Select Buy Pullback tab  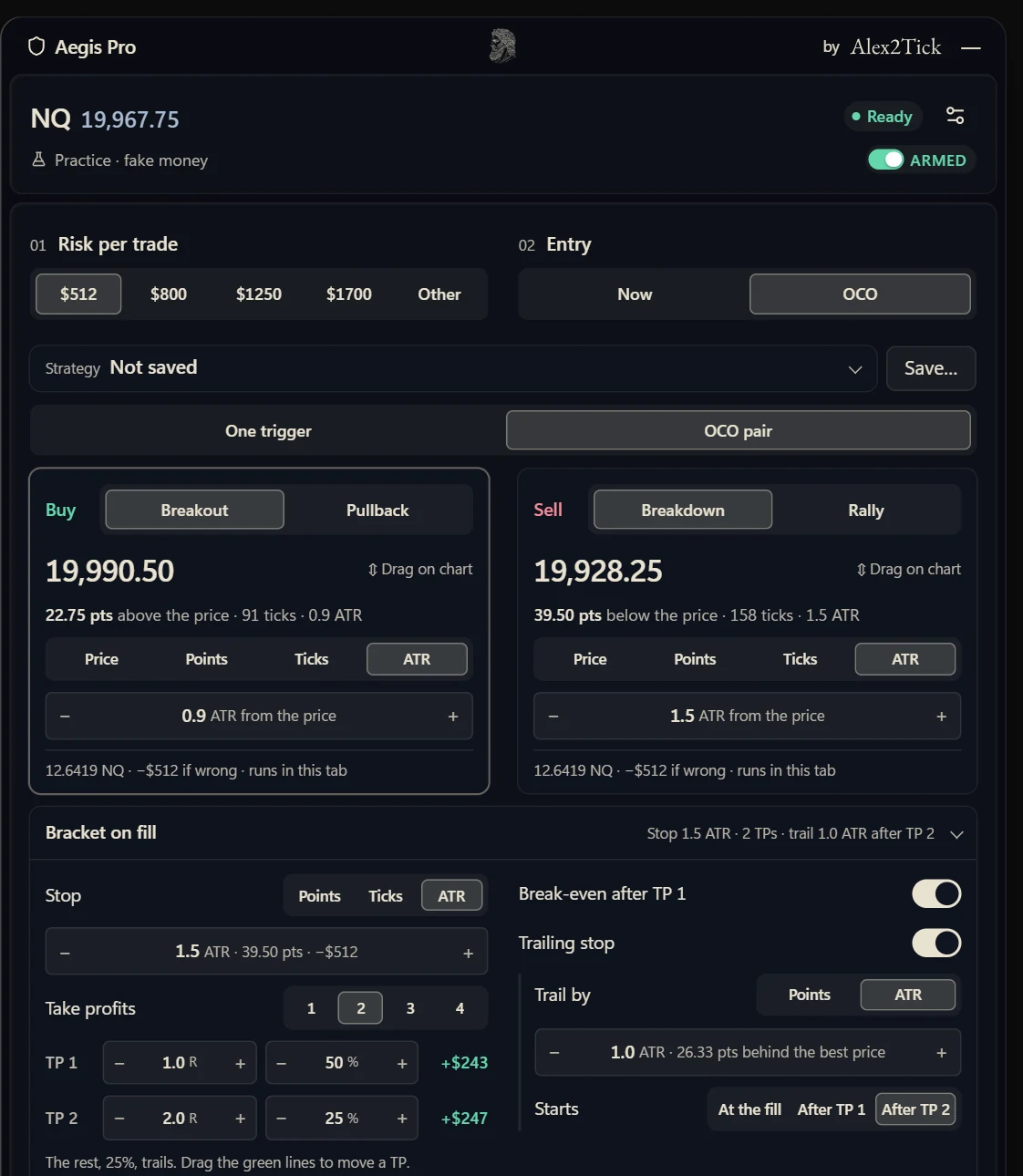(377, 510)
